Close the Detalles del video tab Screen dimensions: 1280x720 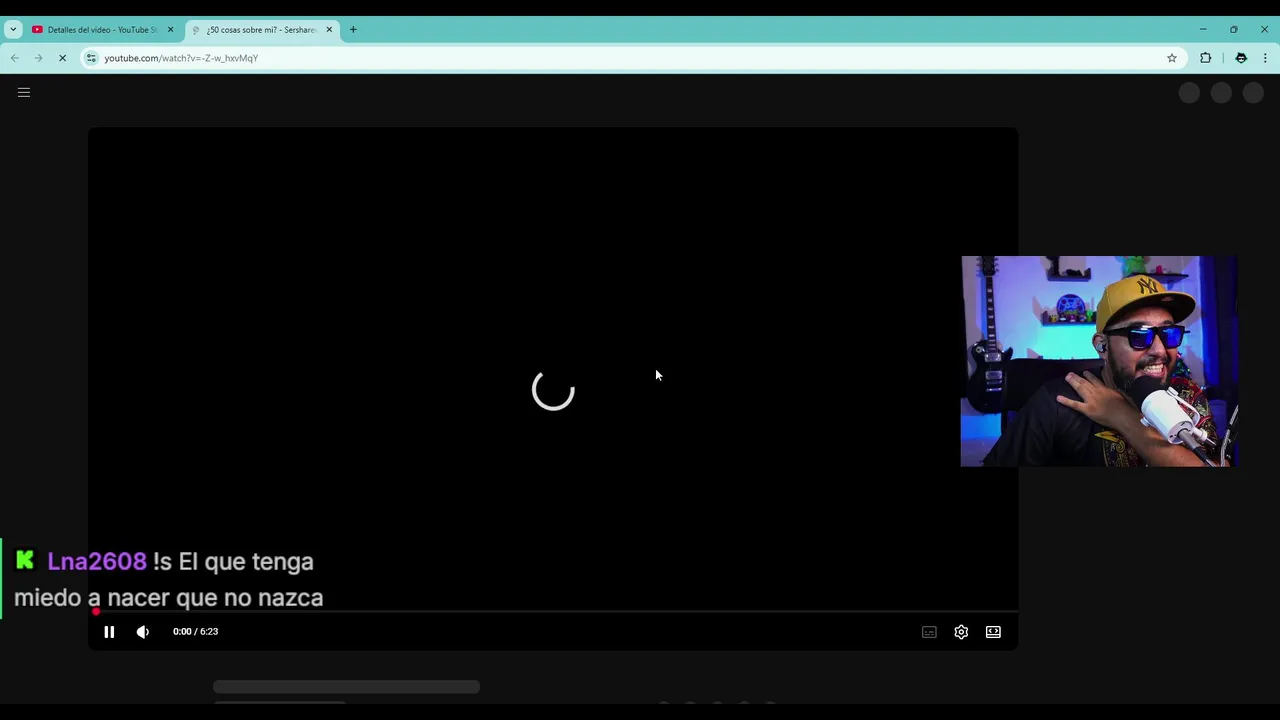tap(170, 30)
